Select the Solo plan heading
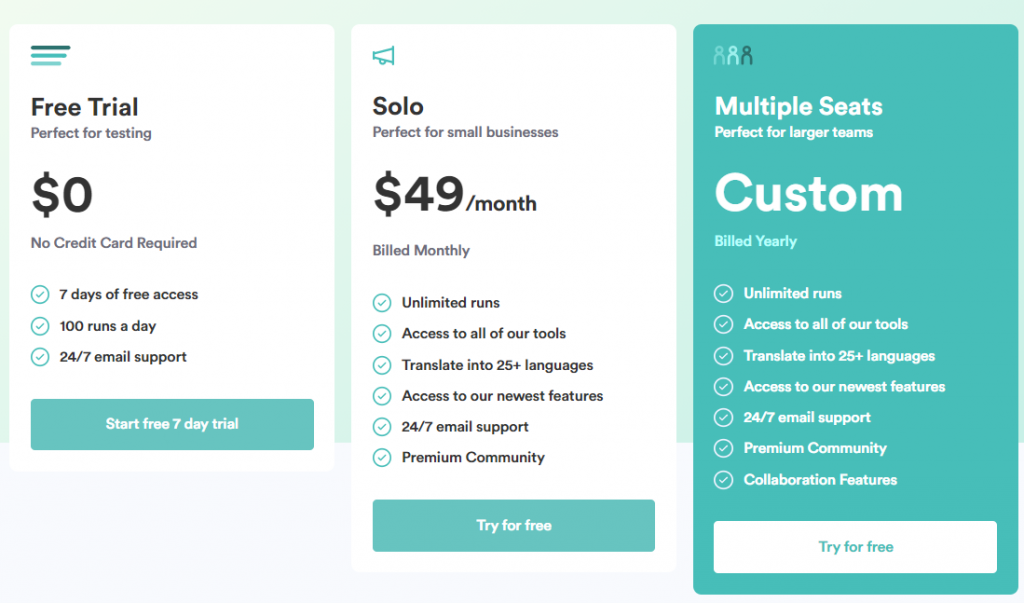The height and width of the screenshot is (603, 1024). tap(398, 106)
